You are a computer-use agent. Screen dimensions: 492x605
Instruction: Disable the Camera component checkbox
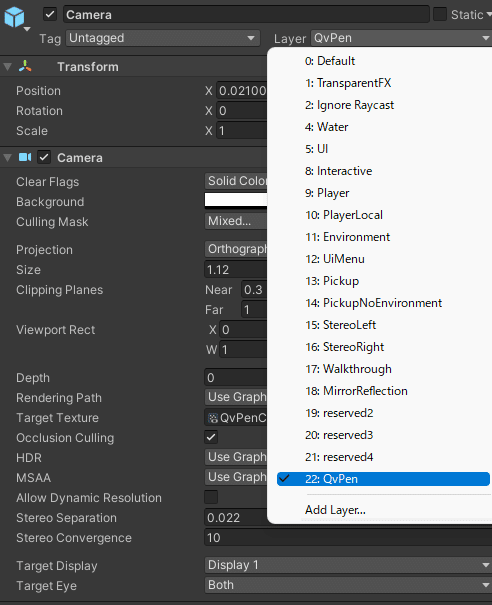[x=44, y=157]
